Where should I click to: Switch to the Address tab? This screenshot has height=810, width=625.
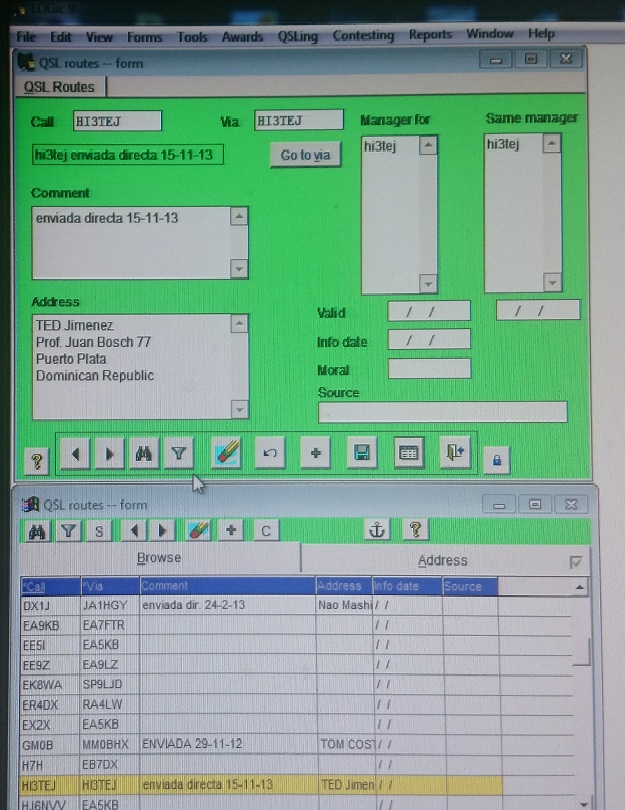(442, 560)
